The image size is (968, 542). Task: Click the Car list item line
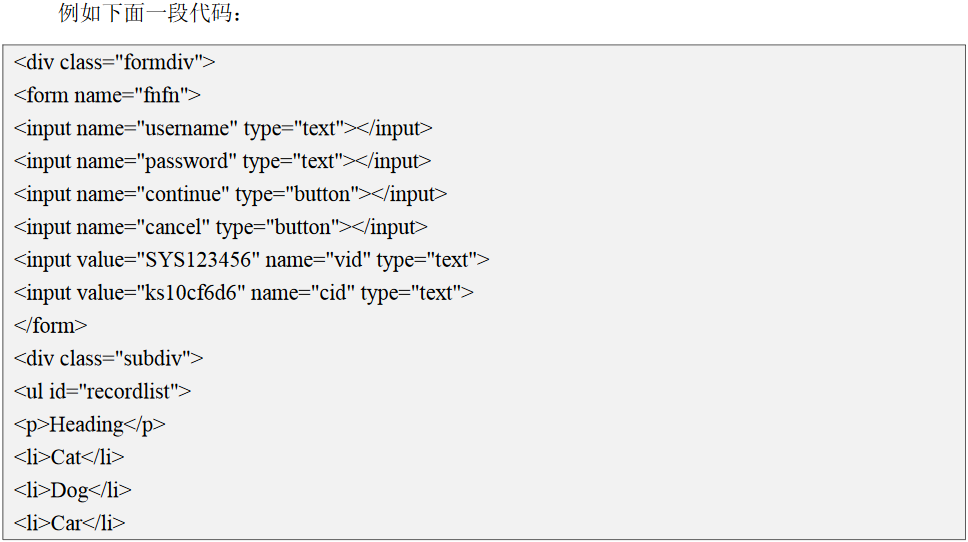pyautogui.click(x=70, y=524)
